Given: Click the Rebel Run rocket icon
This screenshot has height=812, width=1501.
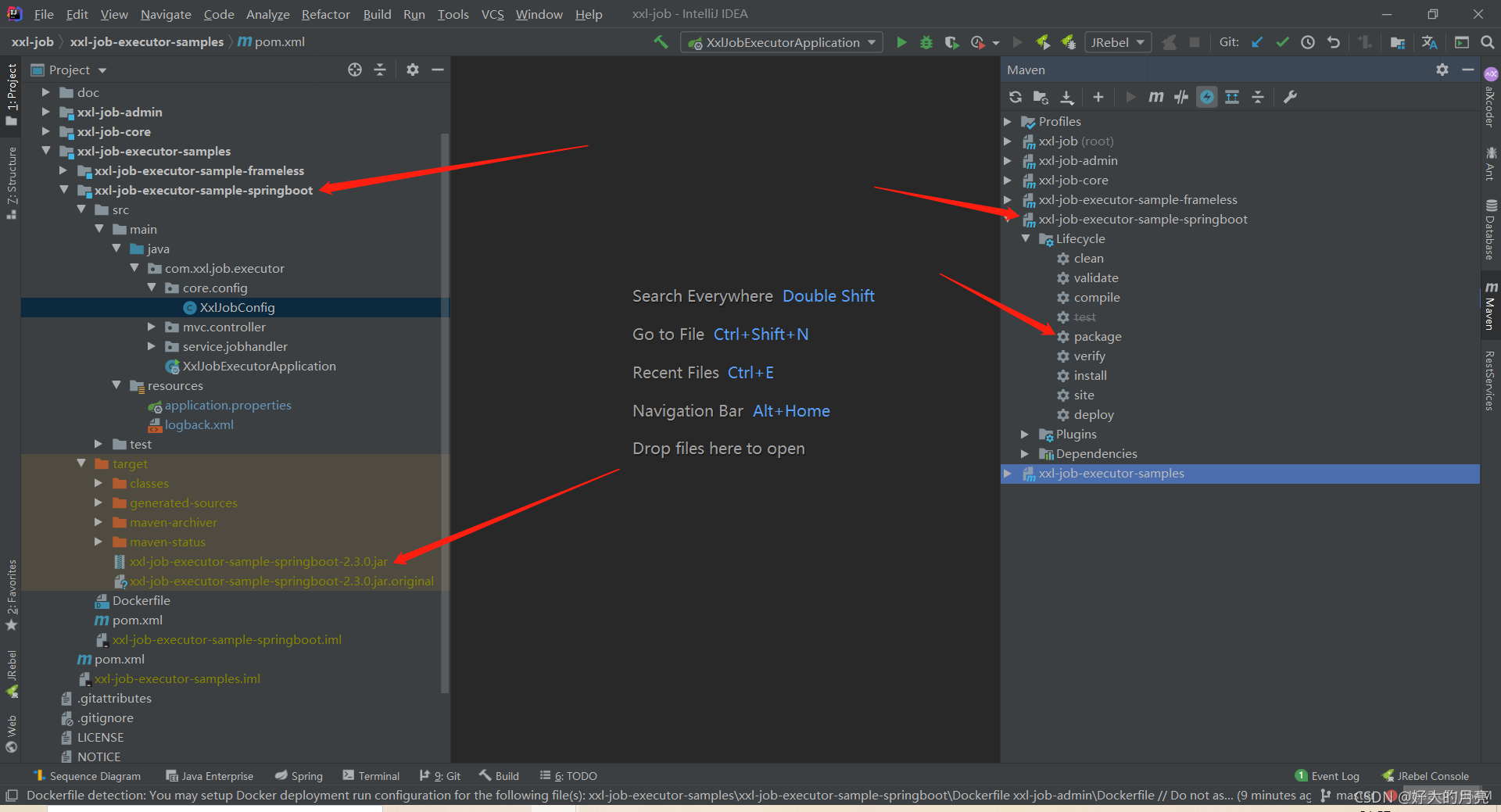Looking at the screenshot, I should coord(1043,42).
